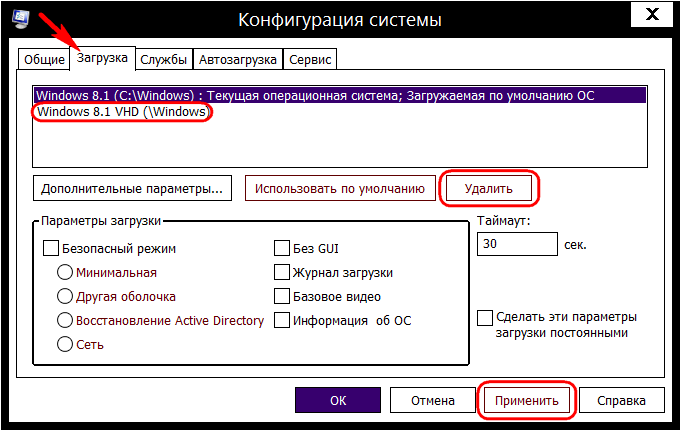Open the Загрузка tab
This screenshot has width=681, height=430.
tap(102, 58)
